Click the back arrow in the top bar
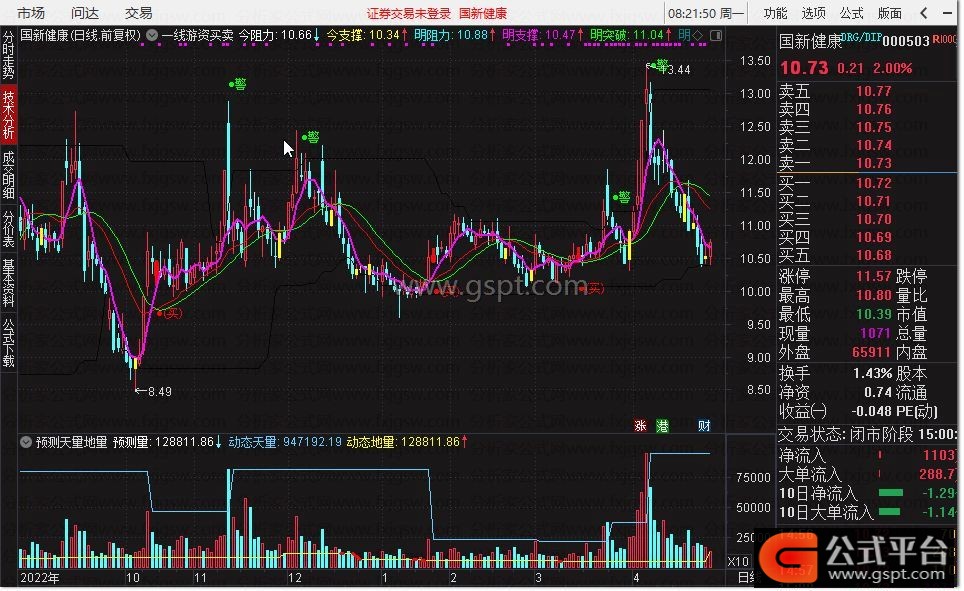The image size is (964, 591). click(924, 13)
